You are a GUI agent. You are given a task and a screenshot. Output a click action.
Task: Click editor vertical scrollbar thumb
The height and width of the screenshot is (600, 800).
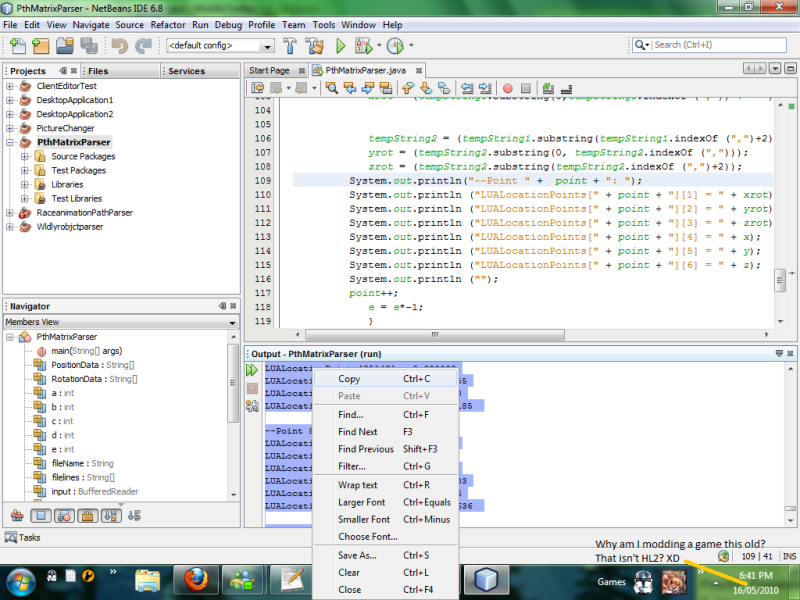(x=780, y=280)
